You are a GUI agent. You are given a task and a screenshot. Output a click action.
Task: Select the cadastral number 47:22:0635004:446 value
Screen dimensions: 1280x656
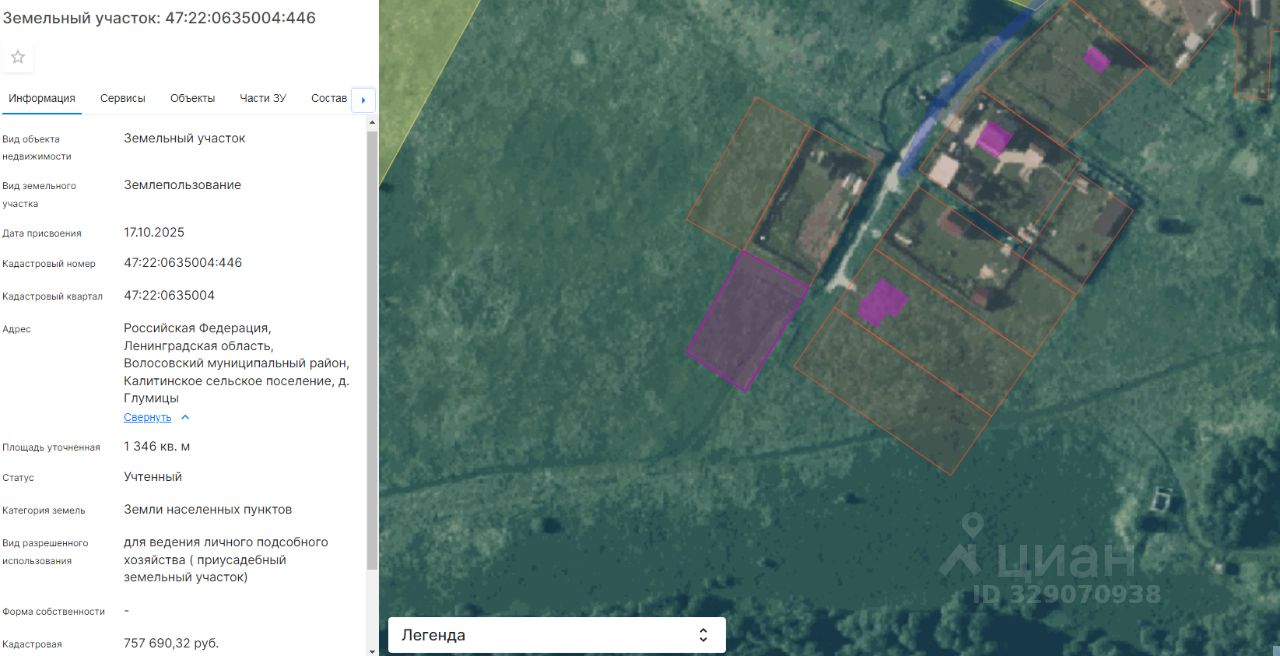pos(183,263)
